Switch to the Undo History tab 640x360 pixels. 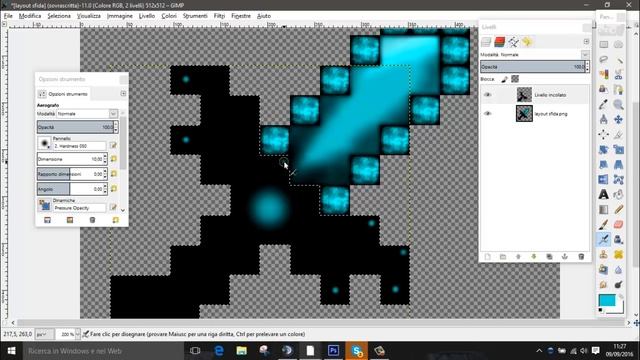pos(527,42)
